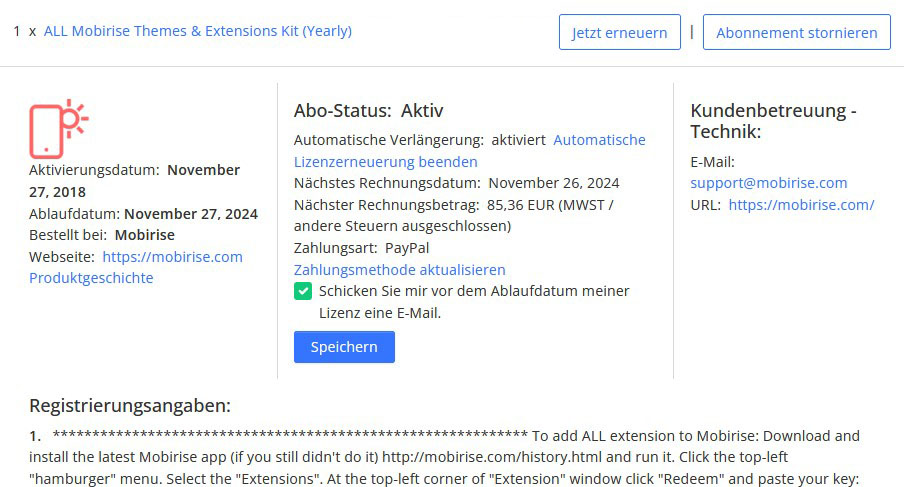Click the next billing date November 26, 2024

(x=553, y=183)
